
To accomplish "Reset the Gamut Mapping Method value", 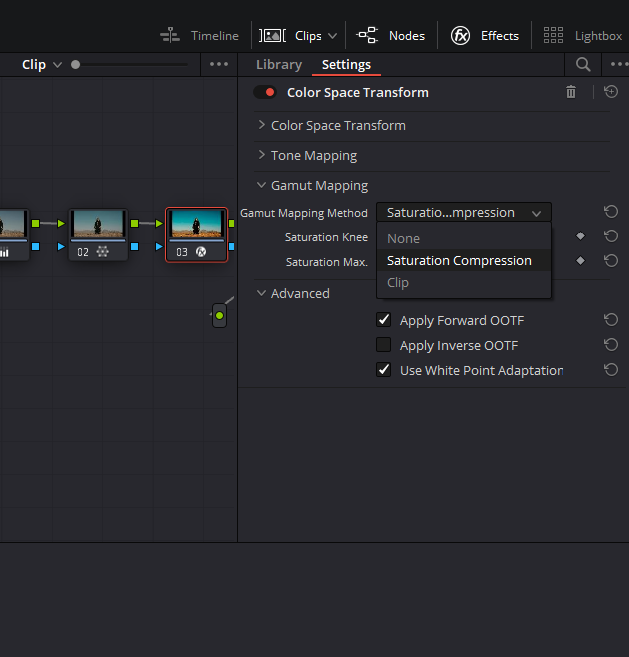I will (x=611, y=212).
